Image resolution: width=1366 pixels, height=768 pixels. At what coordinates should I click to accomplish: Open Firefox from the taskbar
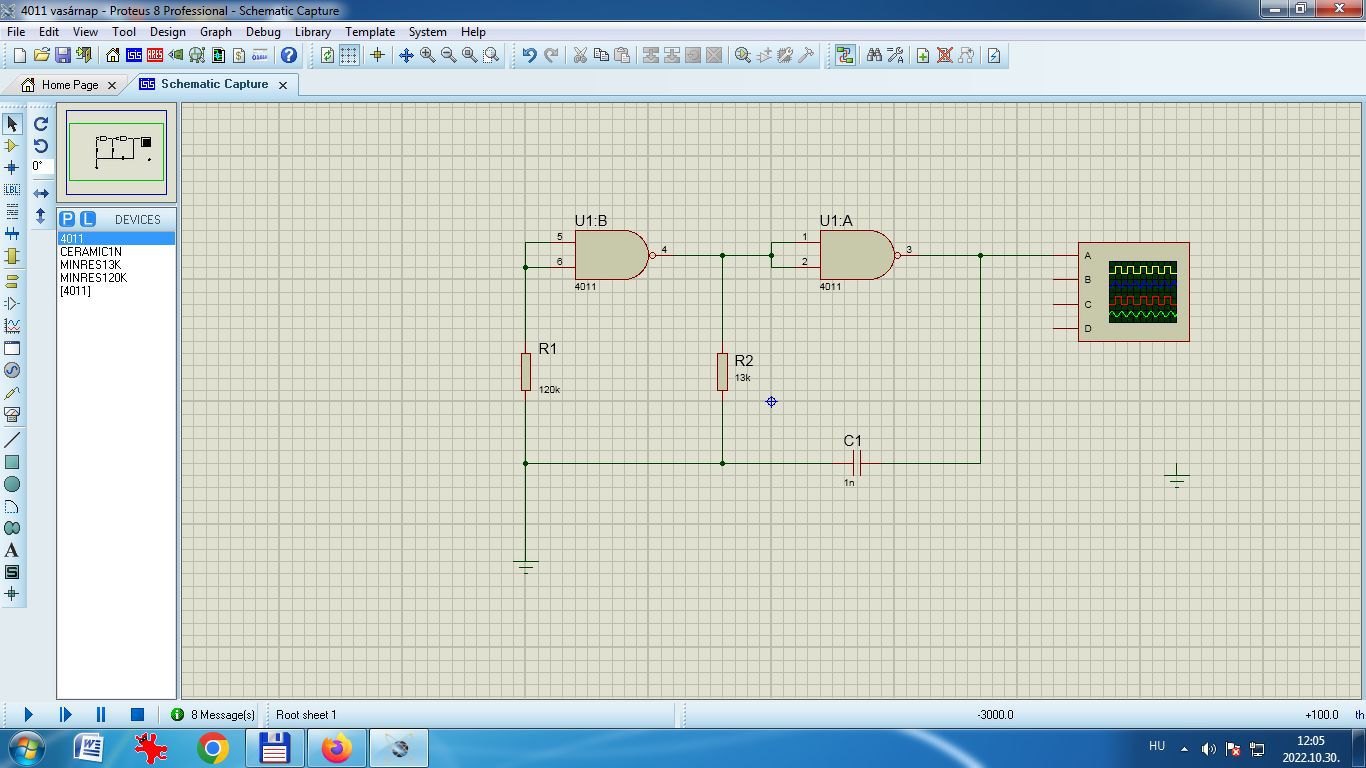coord(337,748)
